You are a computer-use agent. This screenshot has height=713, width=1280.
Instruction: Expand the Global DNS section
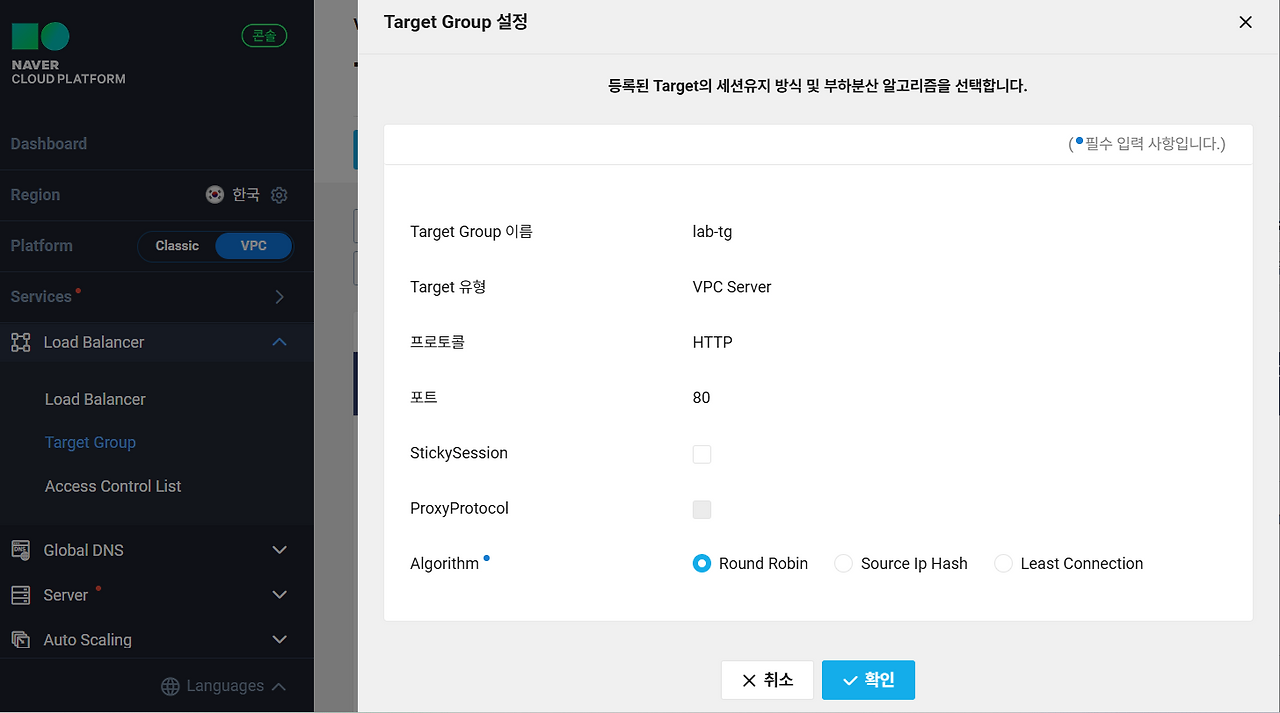point(280,550)
